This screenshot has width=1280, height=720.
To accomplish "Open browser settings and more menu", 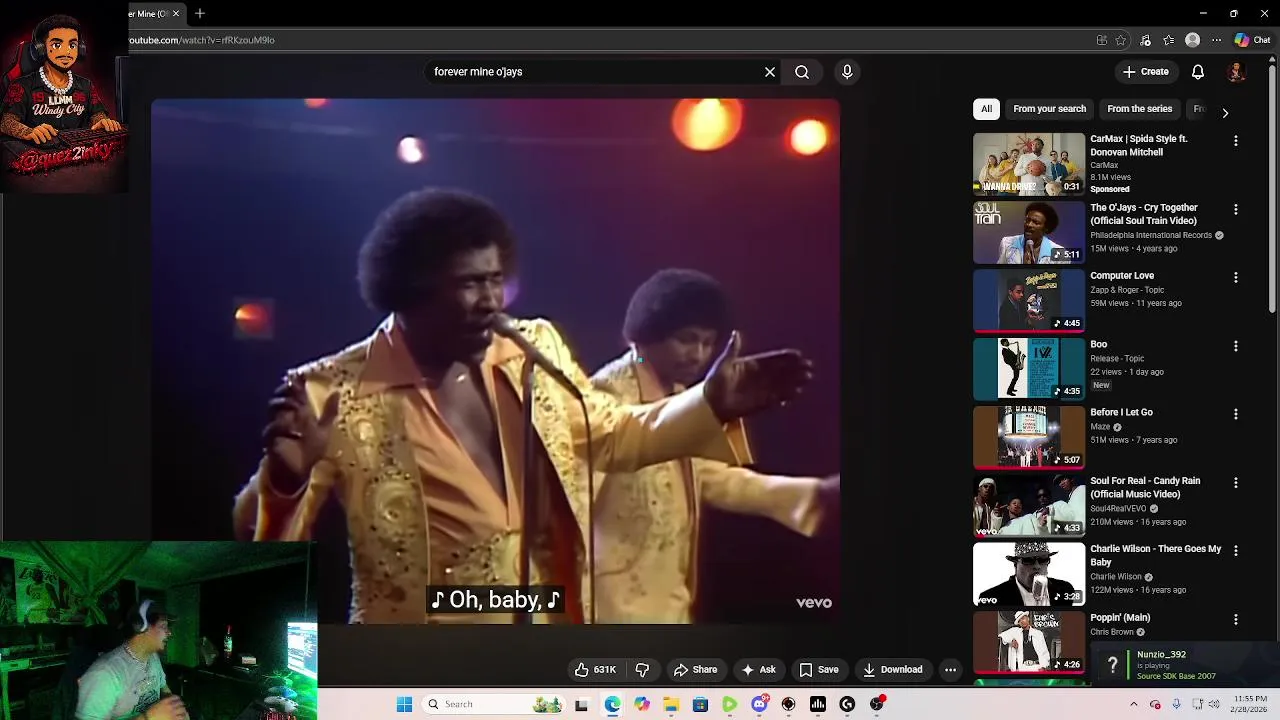I will [x=1216, y=40].
